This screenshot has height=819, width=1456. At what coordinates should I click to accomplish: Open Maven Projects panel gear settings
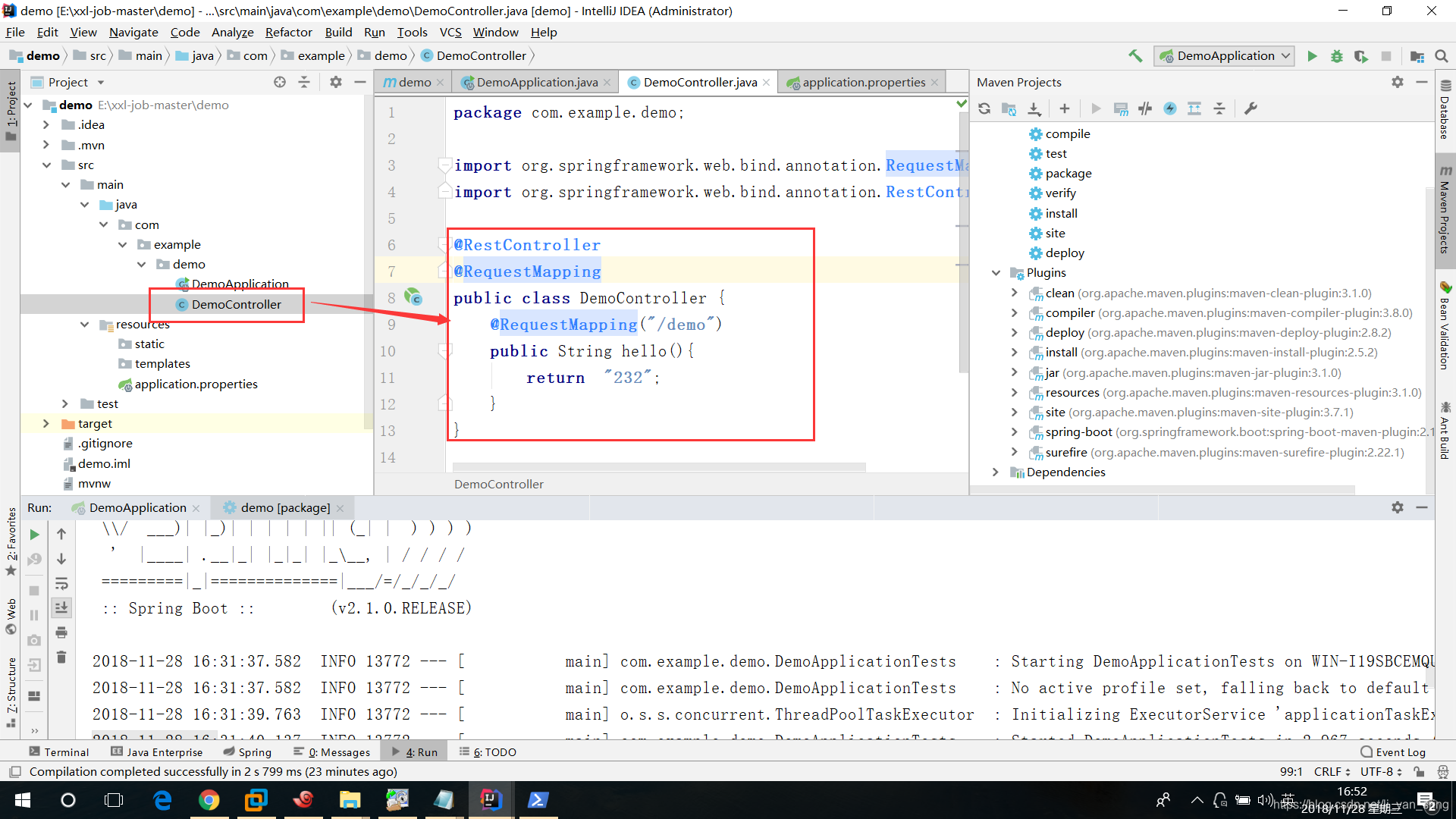[x=1398, y=82]
